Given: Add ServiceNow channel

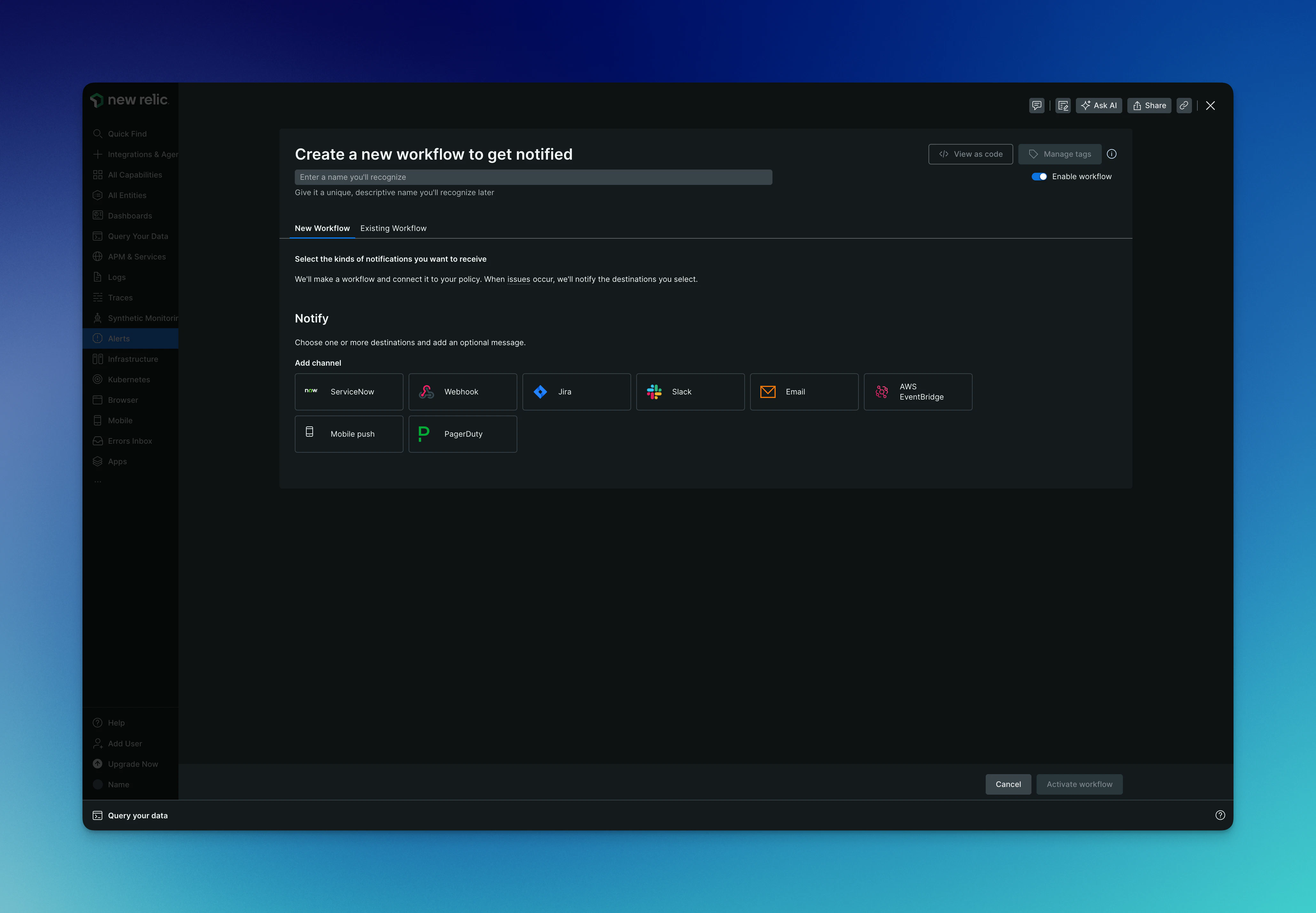Looking at the screenshot, I should point(349,392).
